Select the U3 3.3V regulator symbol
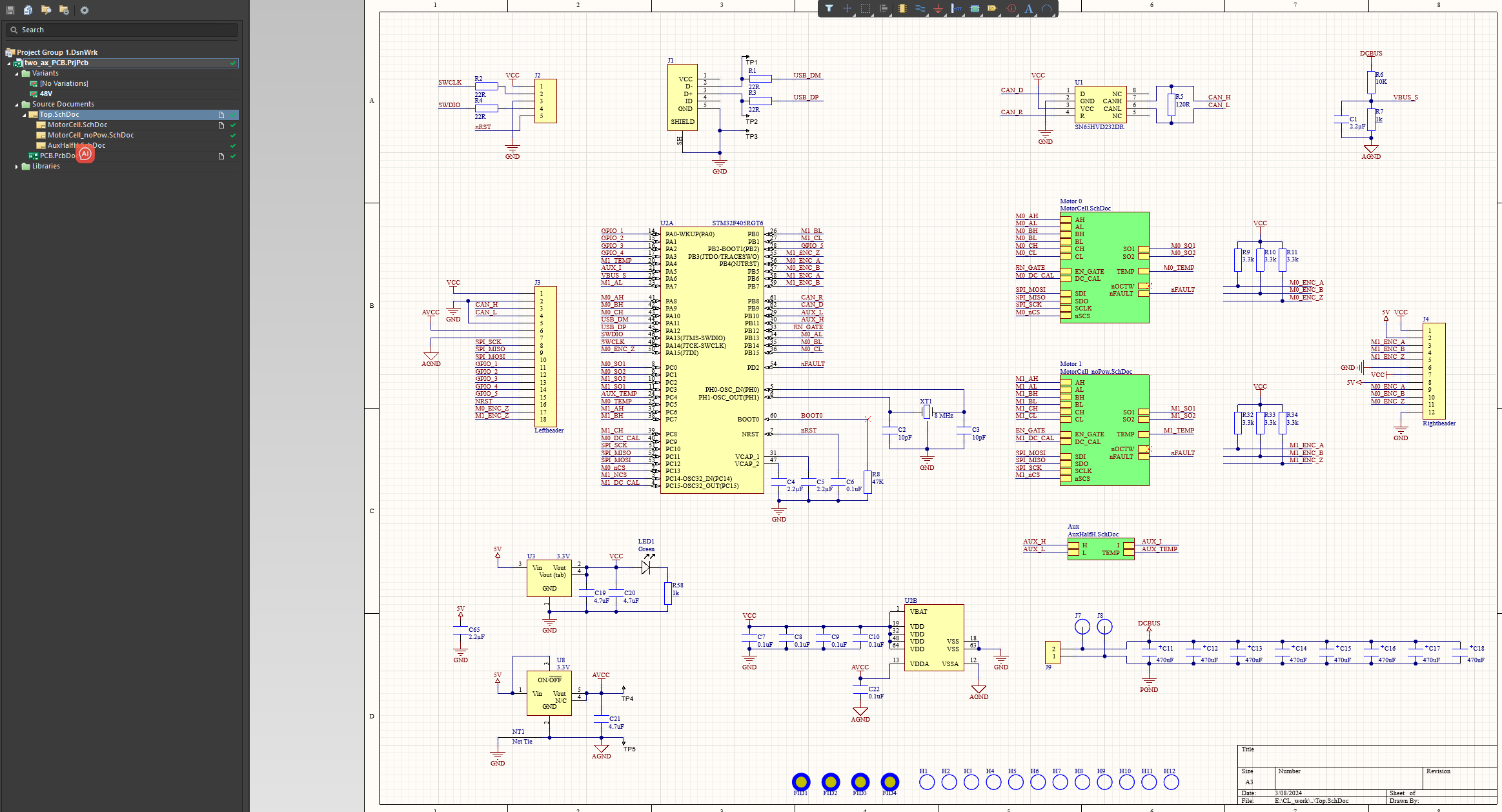The height and width of the screenshot is (812, 1502). point(549,578)
